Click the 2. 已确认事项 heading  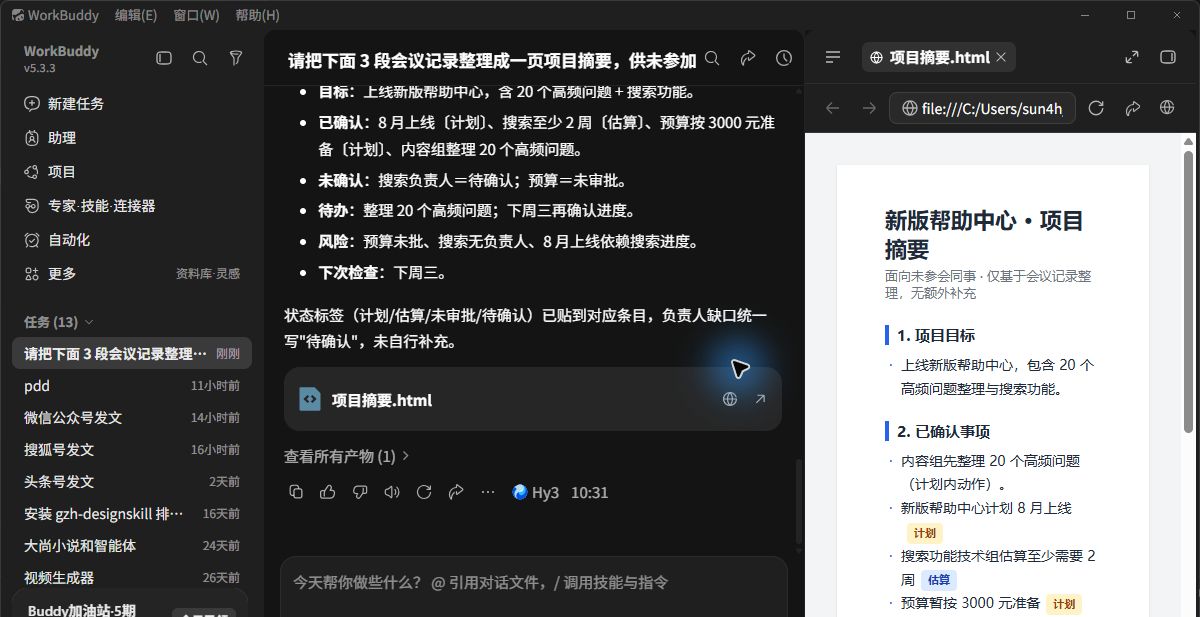tap(943, 431)
